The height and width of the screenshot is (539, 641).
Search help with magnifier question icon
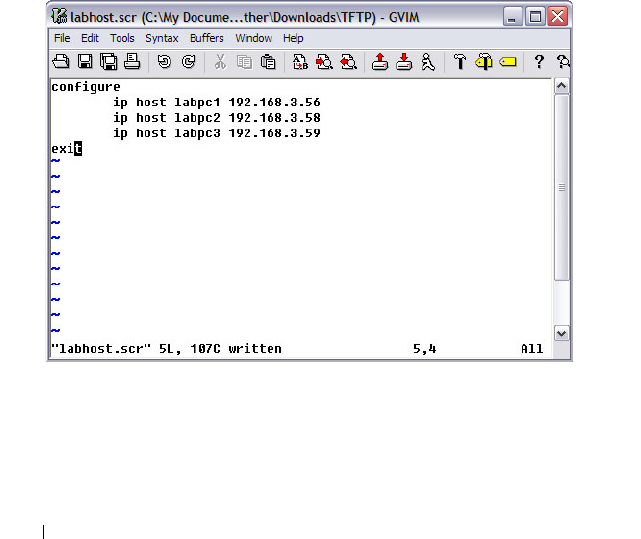click(x=563, y=62)
